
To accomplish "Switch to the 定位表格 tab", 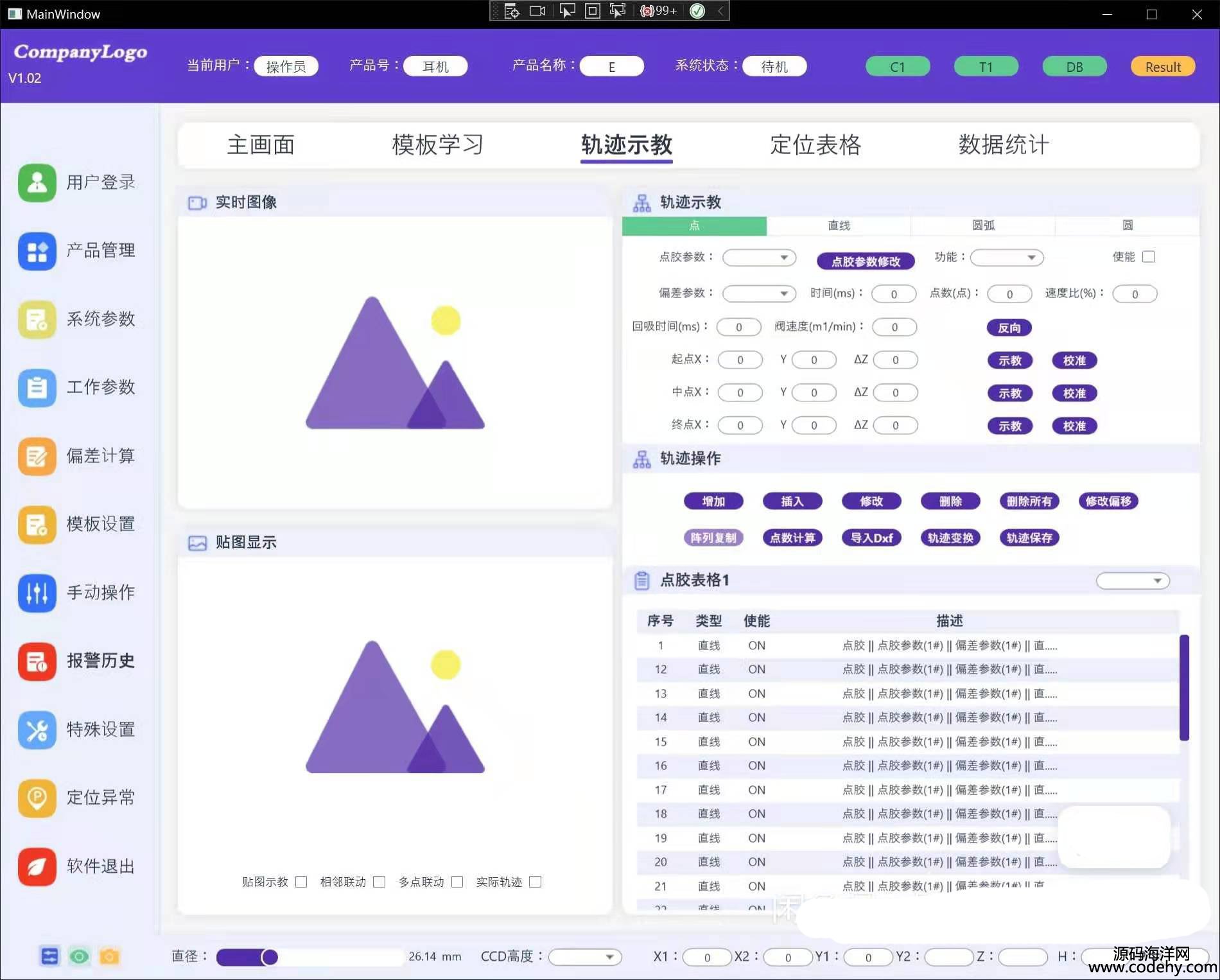I will [x=816, y=145].
